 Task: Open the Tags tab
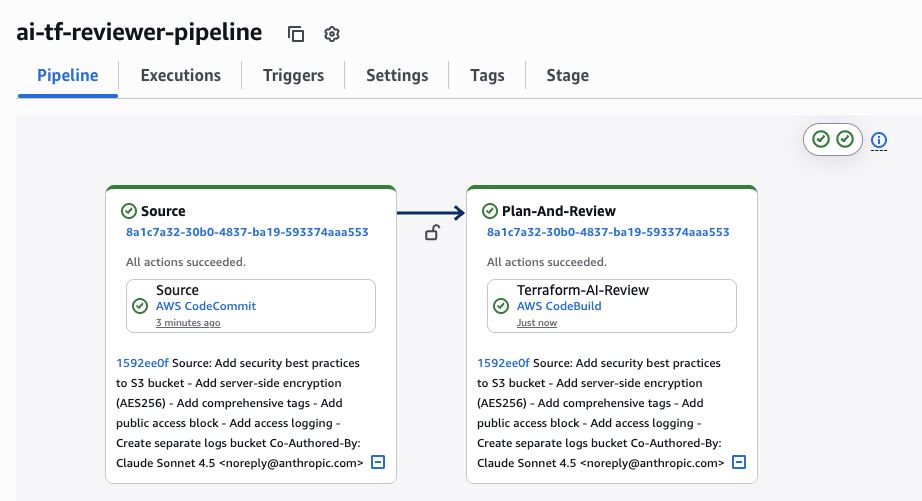(x=487, y=75)
